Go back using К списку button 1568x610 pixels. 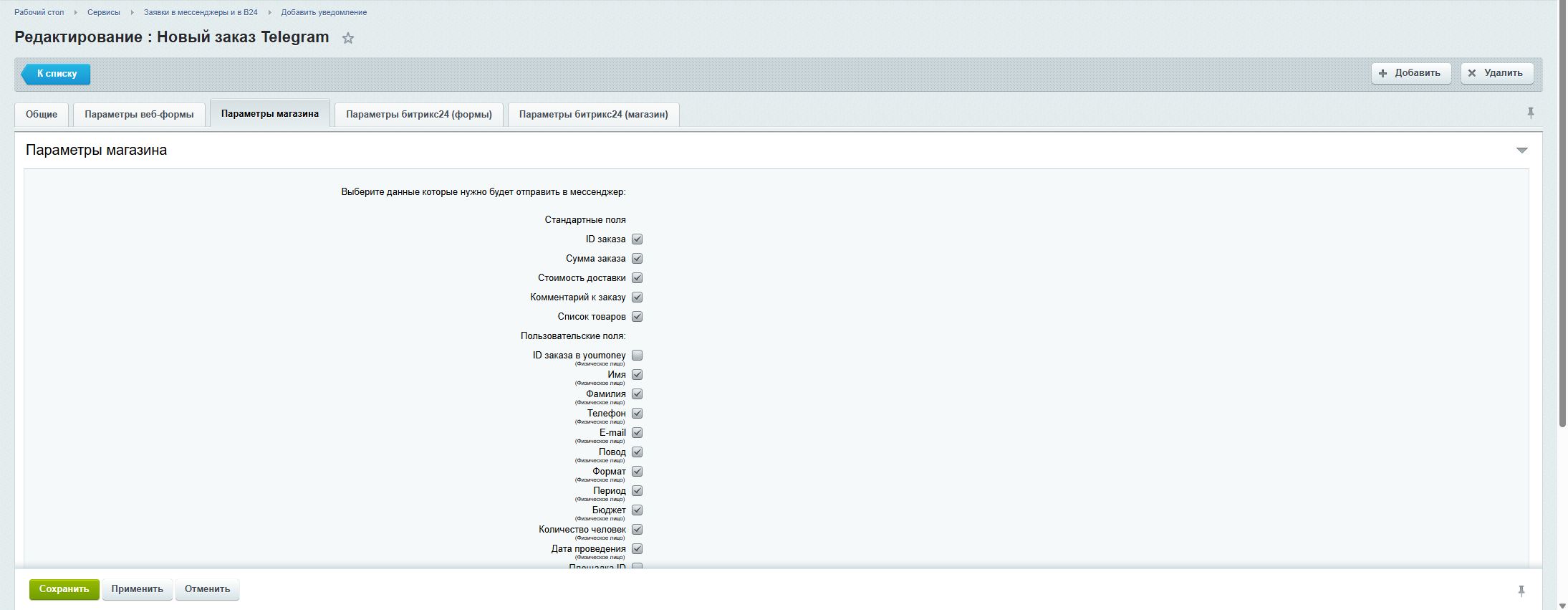pos(57,74)
